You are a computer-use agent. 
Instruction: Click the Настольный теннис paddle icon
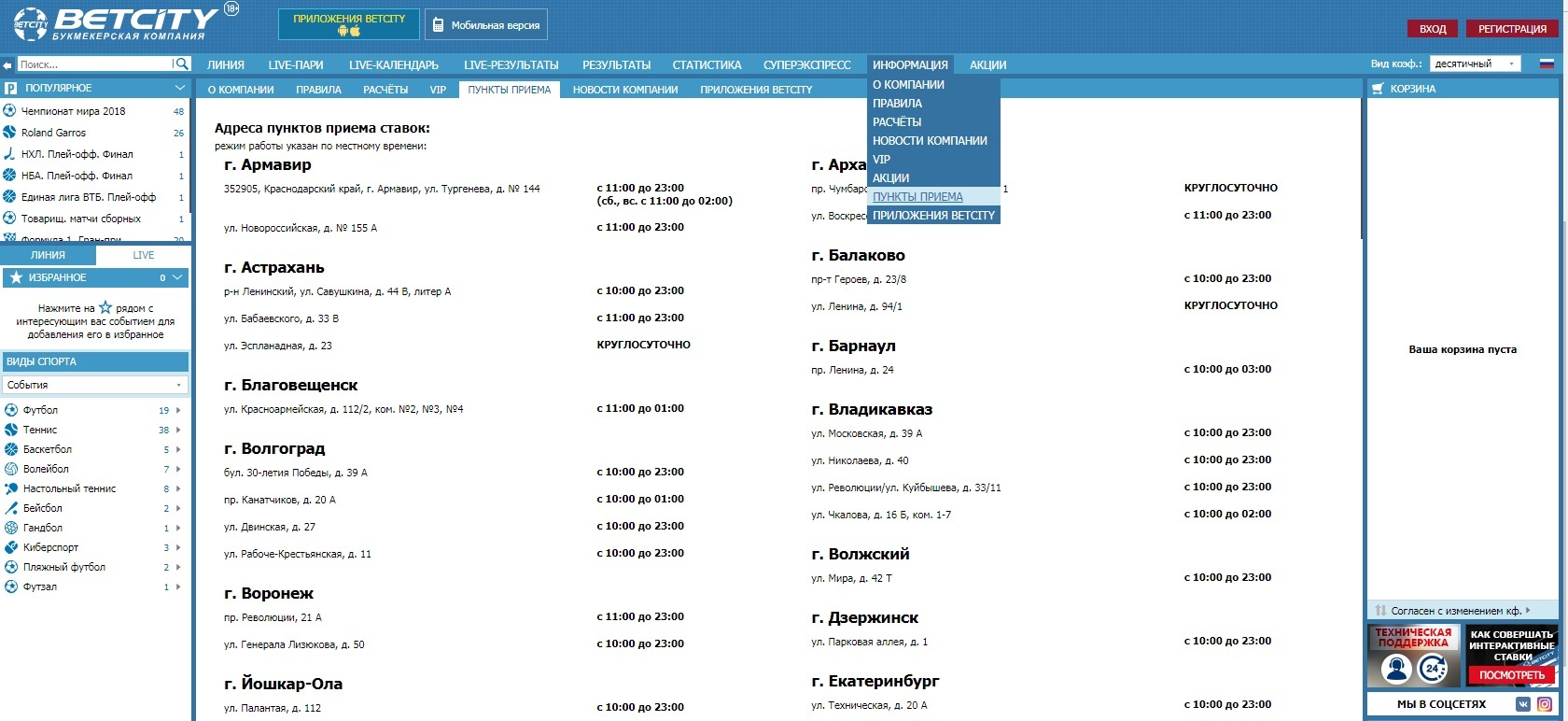11,488
